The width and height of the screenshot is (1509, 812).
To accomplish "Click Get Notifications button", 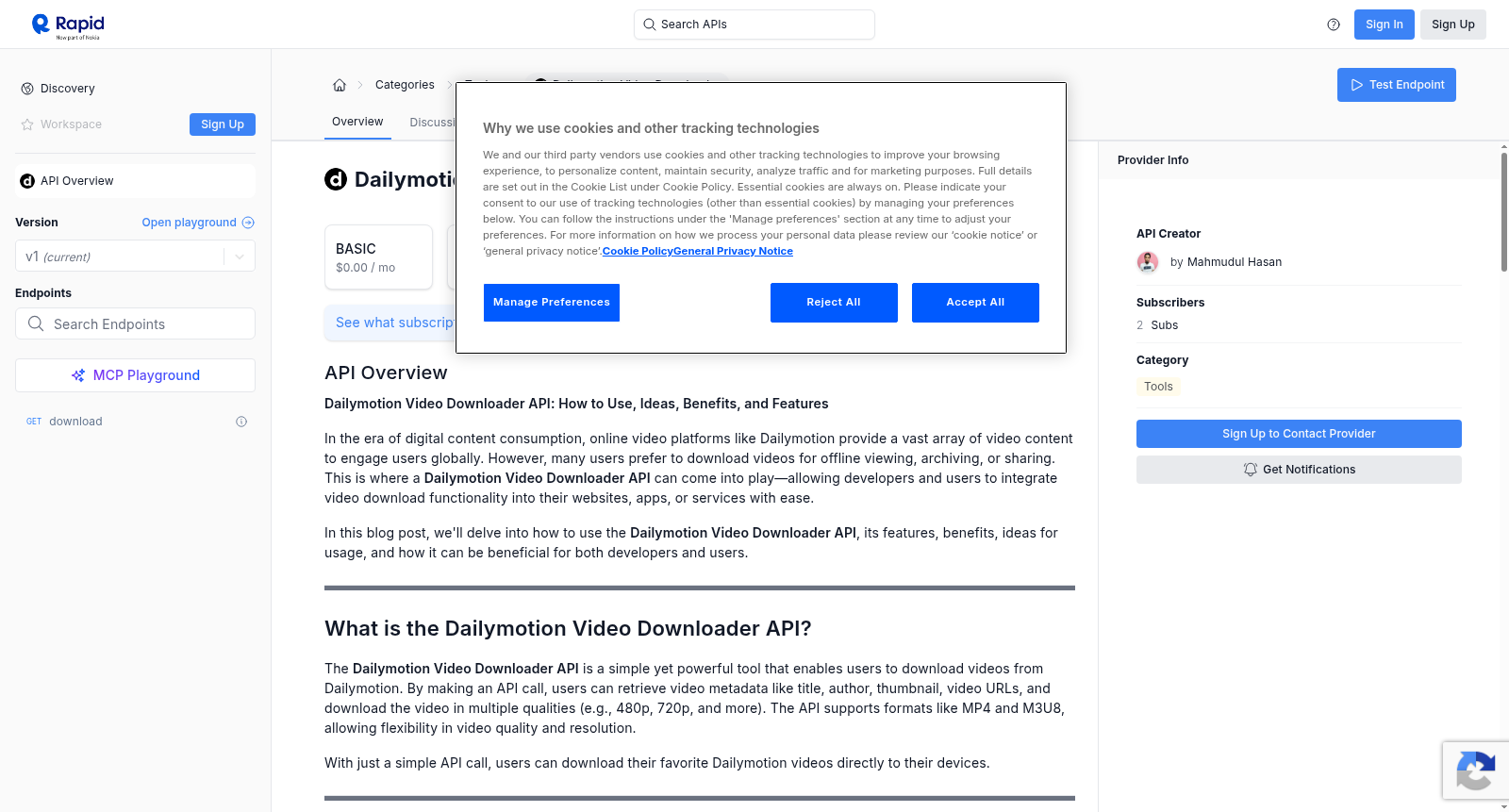I will coord(1299,470).
